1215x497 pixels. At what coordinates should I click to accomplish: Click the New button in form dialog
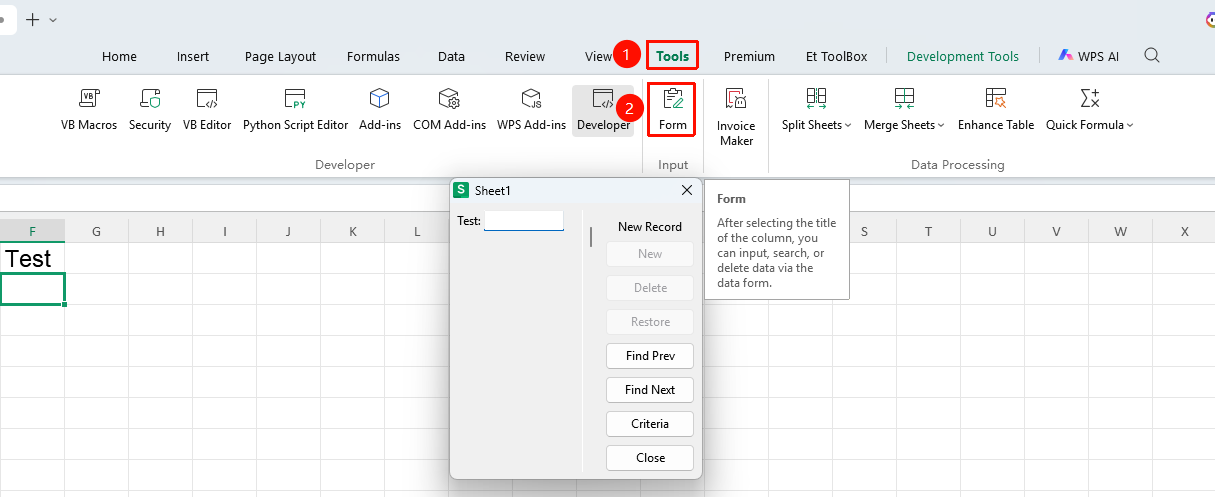pos(650,254)
